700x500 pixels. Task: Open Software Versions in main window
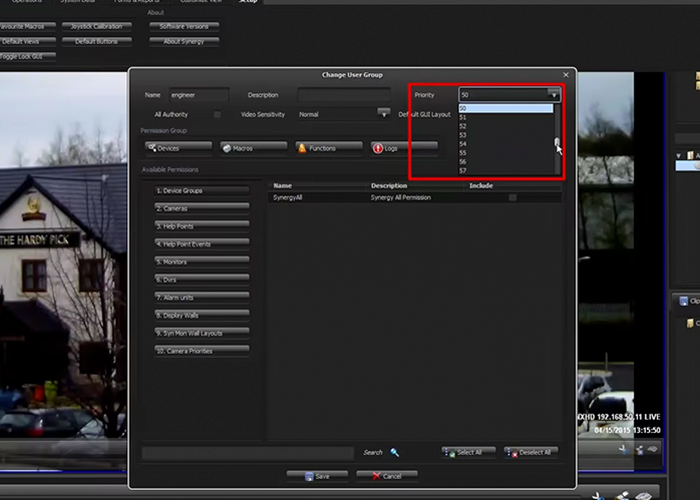click(x=184, y=27)
